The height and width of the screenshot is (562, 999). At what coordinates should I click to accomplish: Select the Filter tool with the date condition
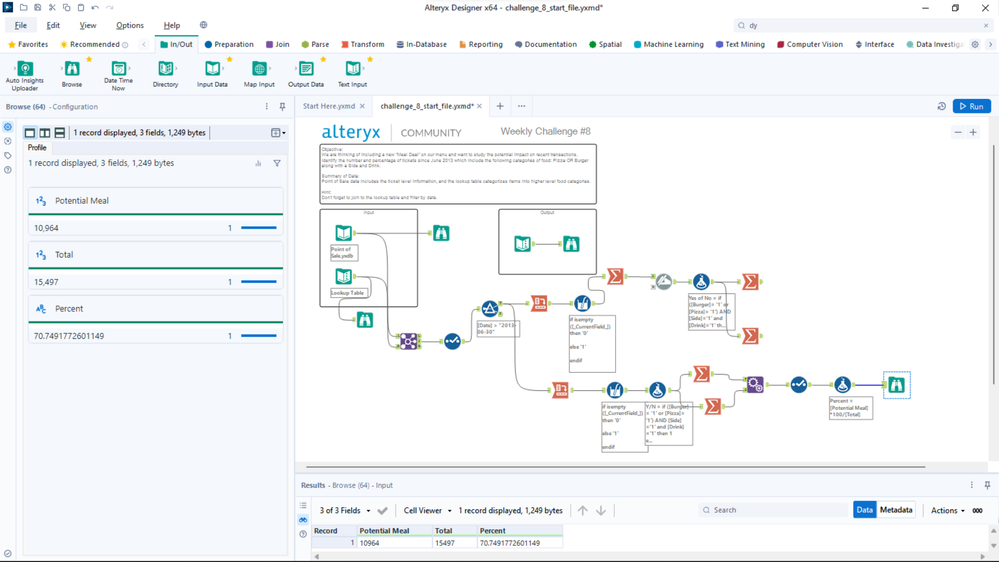tap(489, 309)
